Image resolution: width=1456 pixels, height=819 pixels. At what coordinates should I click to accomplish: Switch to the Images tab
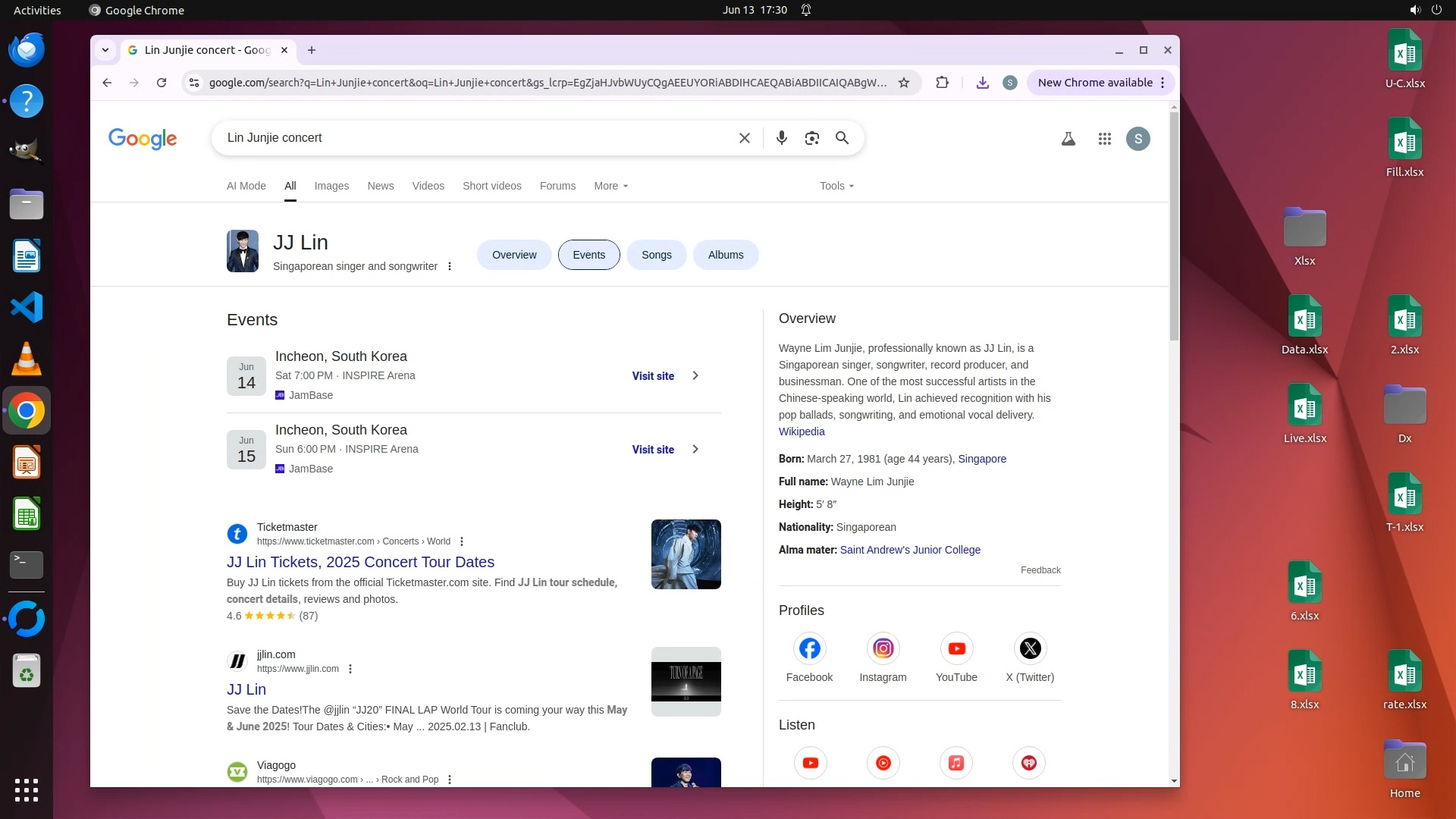pyautogui.click(x=331, y=186)
